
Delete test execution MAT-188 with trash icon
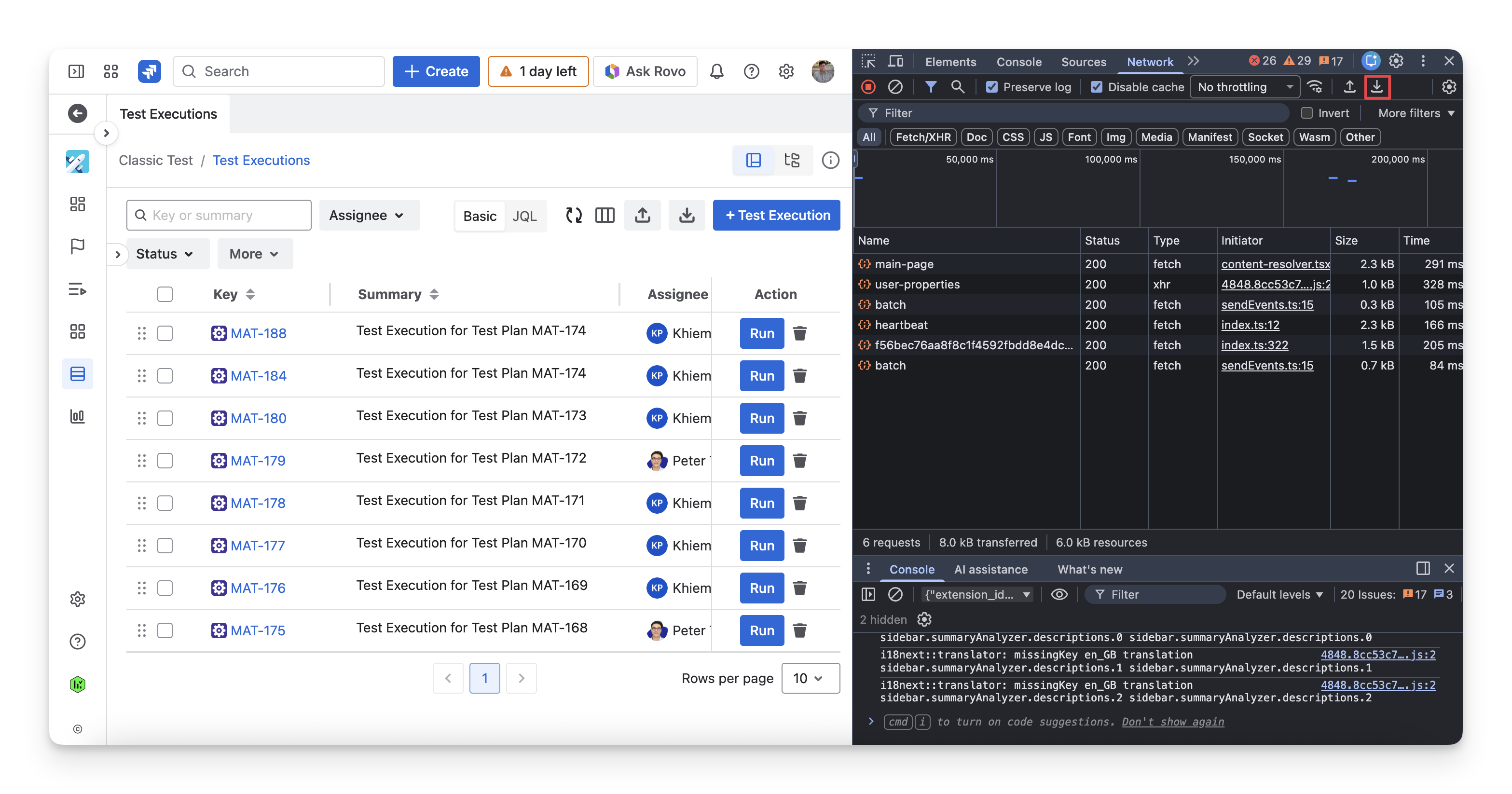click(x=799, y=333)
